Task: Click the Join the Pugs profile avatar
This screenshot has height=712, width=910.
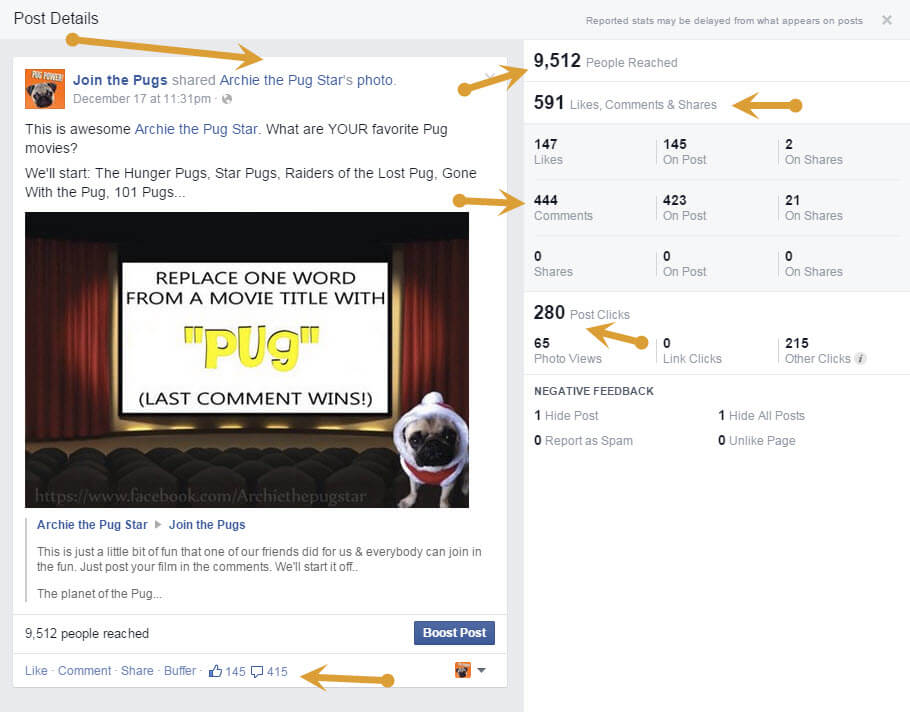Action: pyautogui.click(x=45, y=89)
